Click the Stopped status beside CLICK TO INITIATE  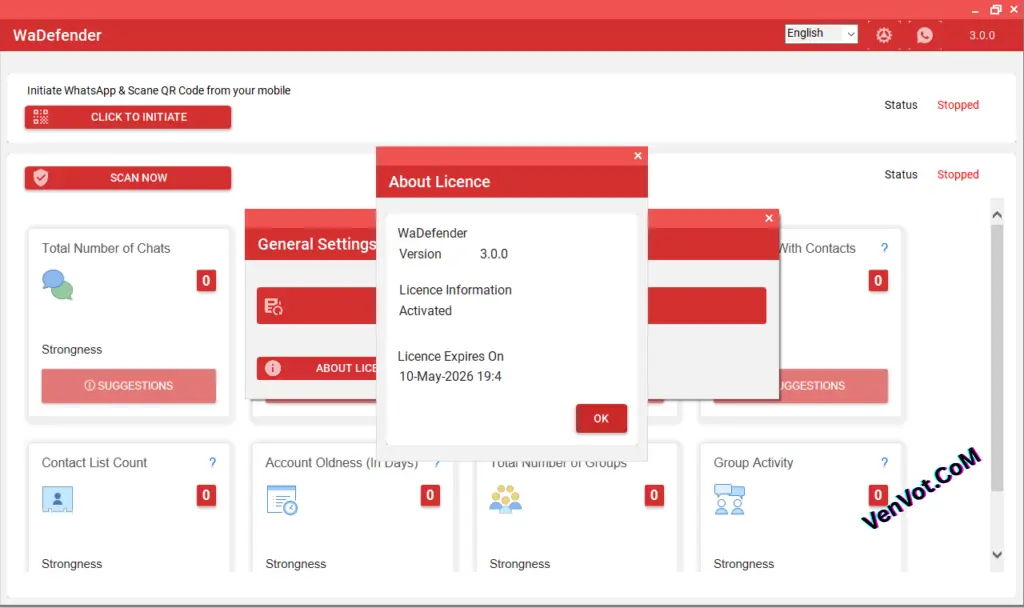957,105
